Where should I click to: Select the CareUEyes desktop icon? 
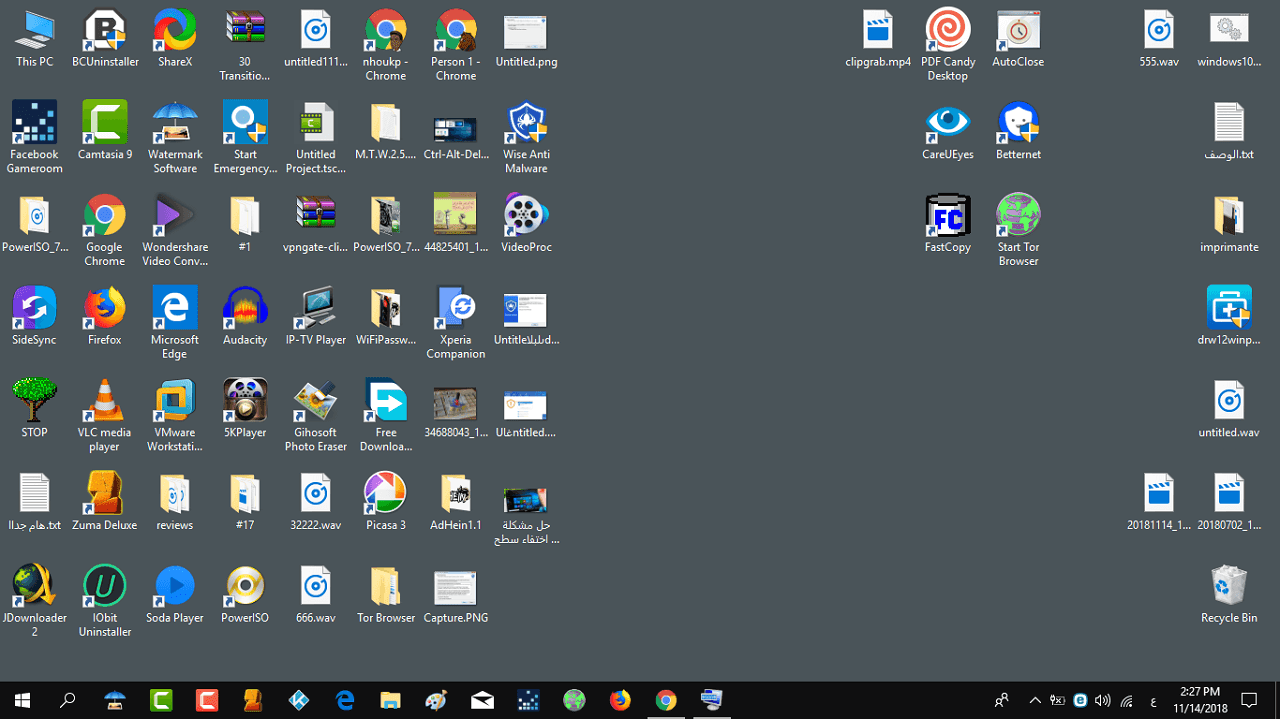(x=948, y=132)
